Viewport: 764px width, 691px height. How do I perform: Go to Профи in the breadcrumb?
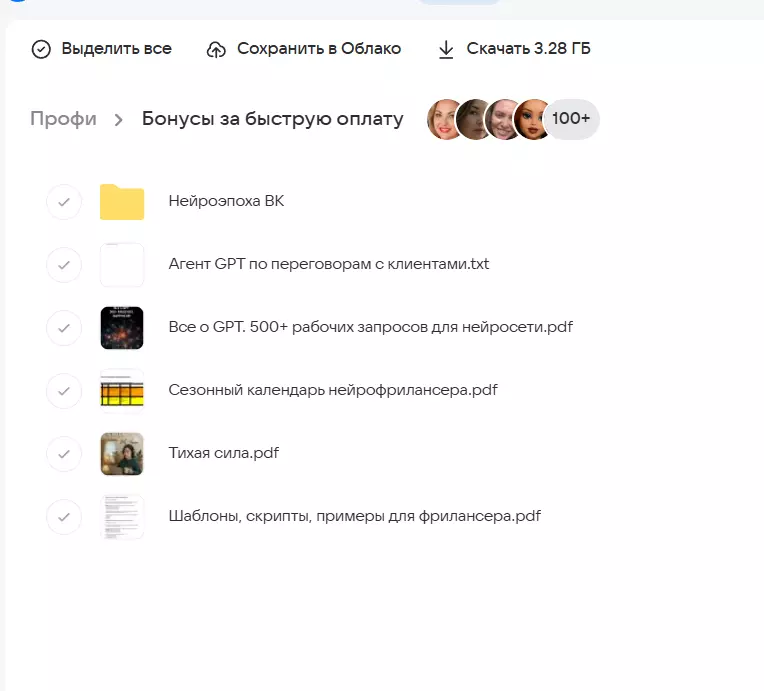63,119
